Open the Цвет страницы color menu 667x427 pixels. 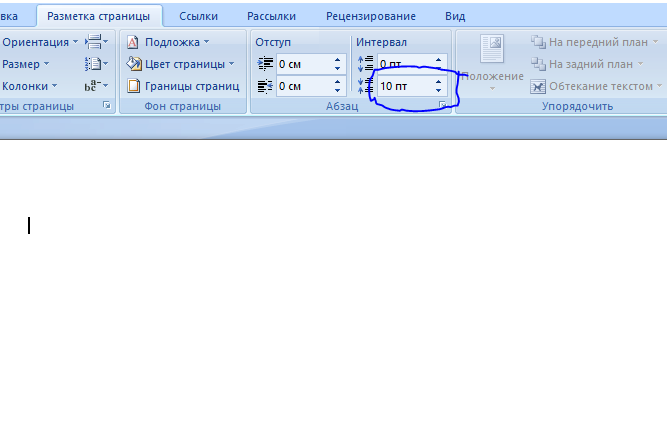(x=181, y=64)
